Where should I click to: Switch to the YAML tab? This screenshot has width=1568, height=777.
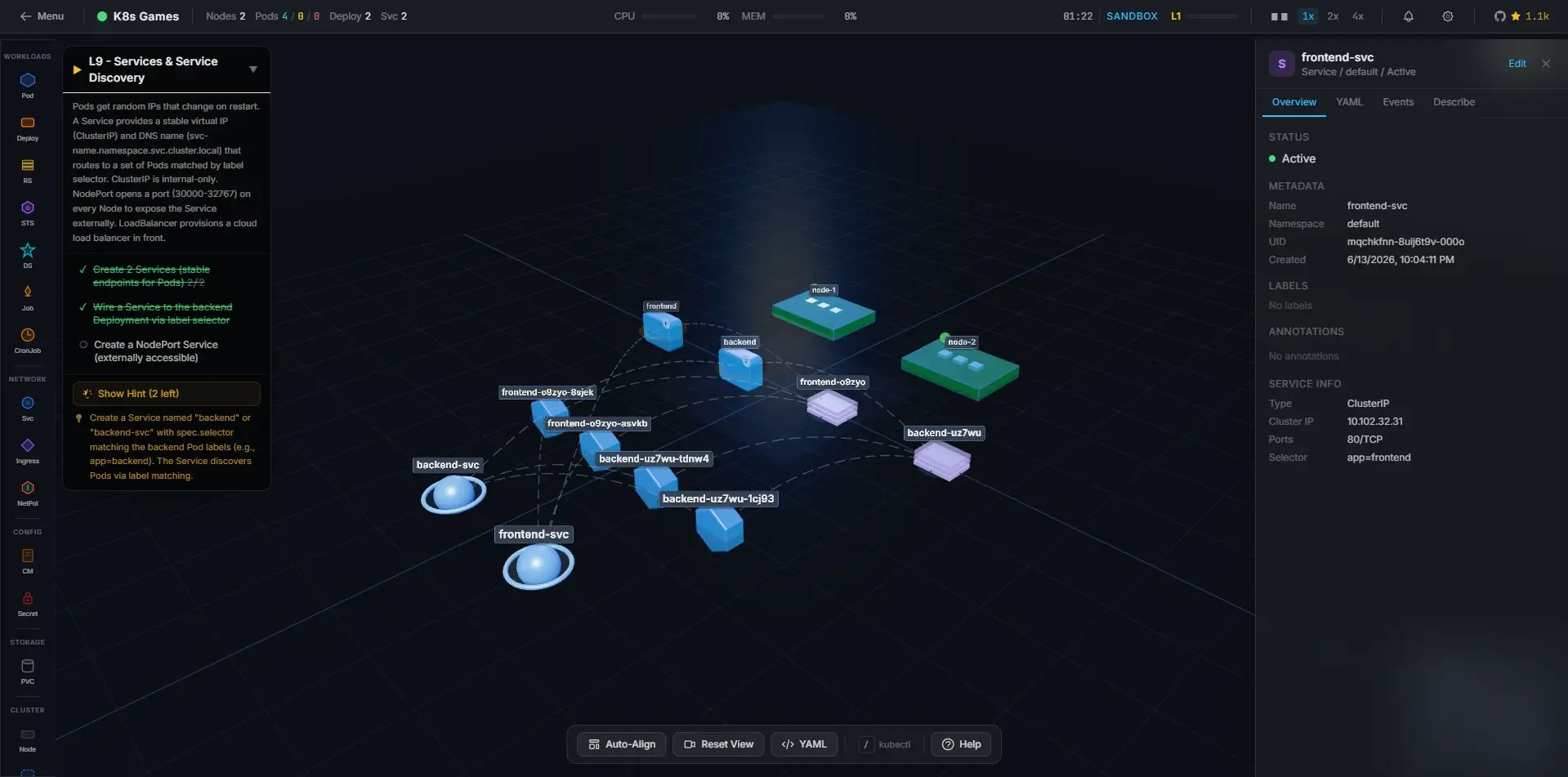(x=1349, y=102)
